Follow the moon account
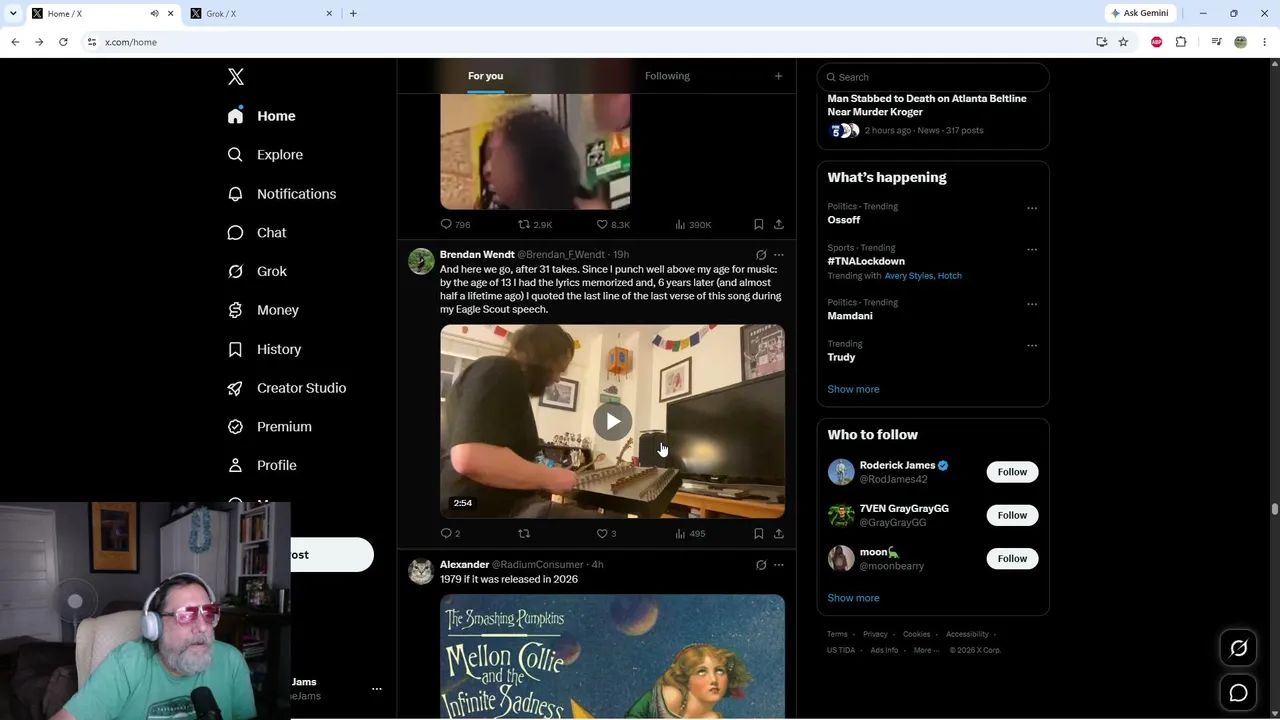Screen dimensions: 1280x720 [1012, 559]
